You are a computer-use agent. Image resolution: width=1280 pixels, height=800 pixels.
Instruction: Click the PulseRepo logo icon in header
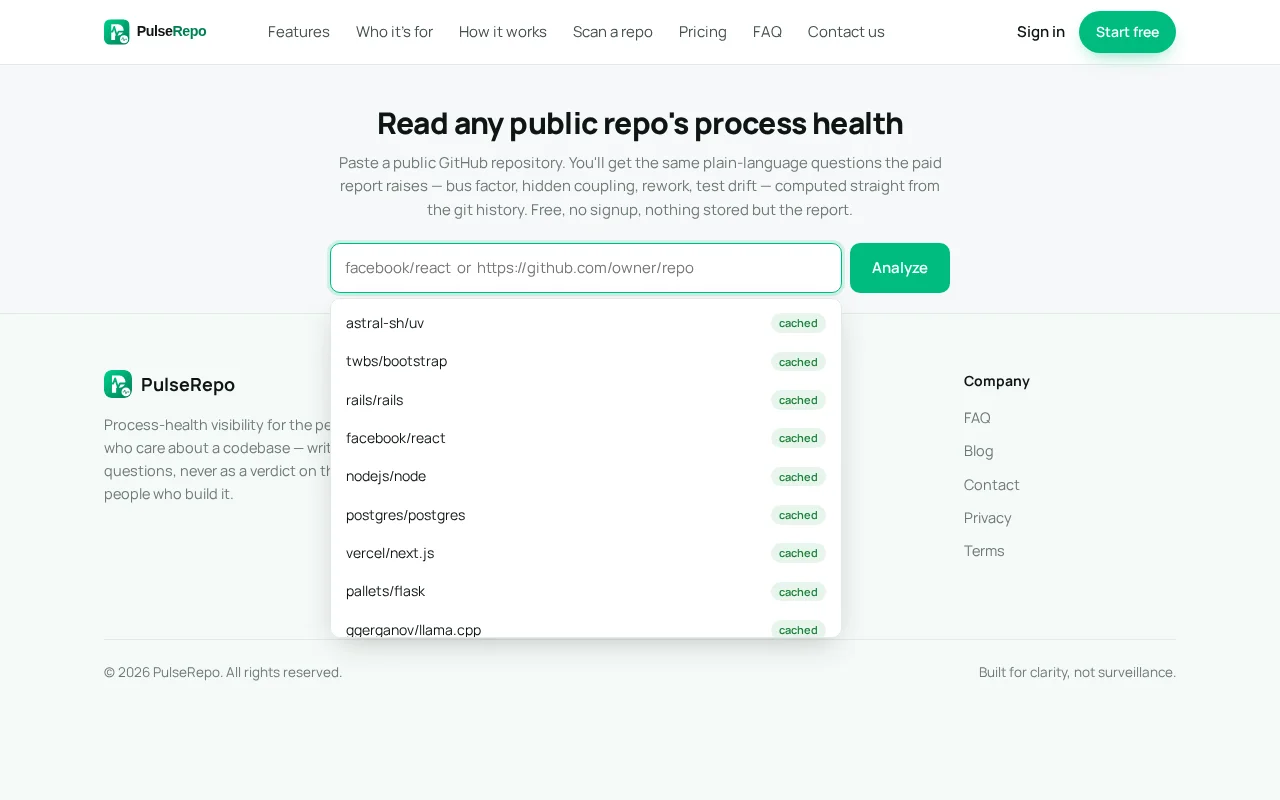[x=117, y=32]
